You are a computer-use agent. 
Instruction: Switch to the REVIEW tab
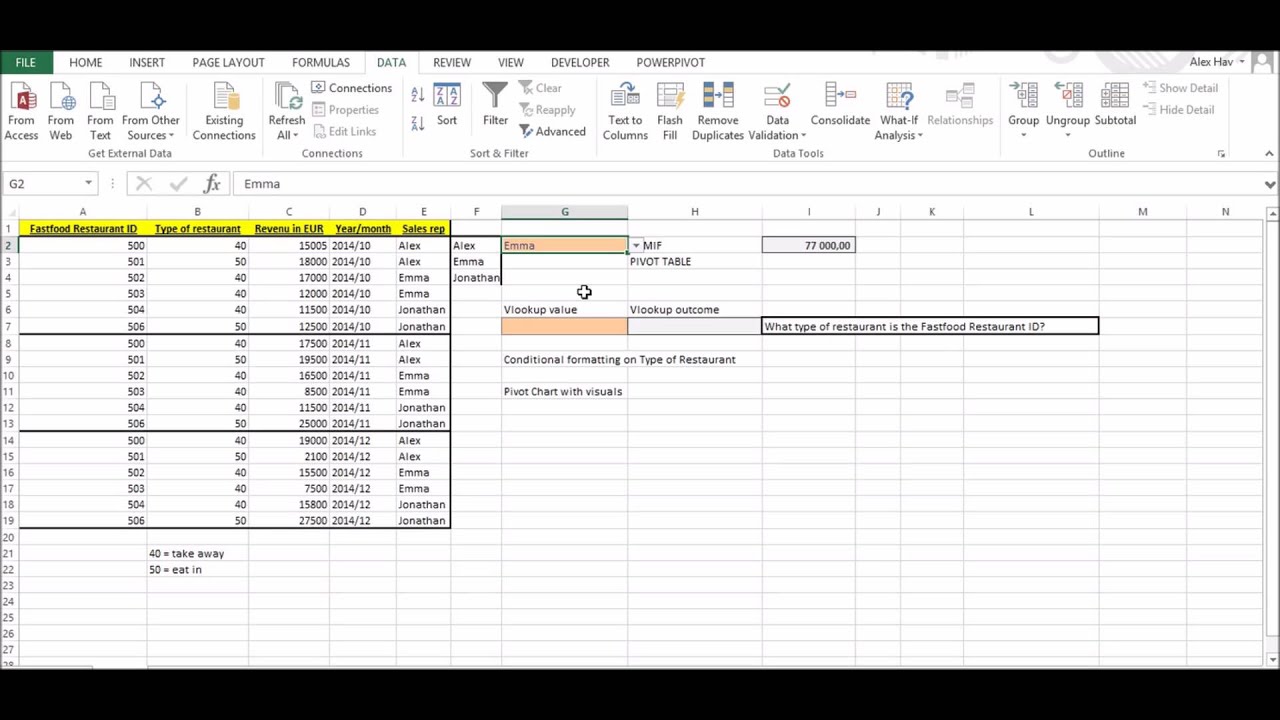(452, 62)
